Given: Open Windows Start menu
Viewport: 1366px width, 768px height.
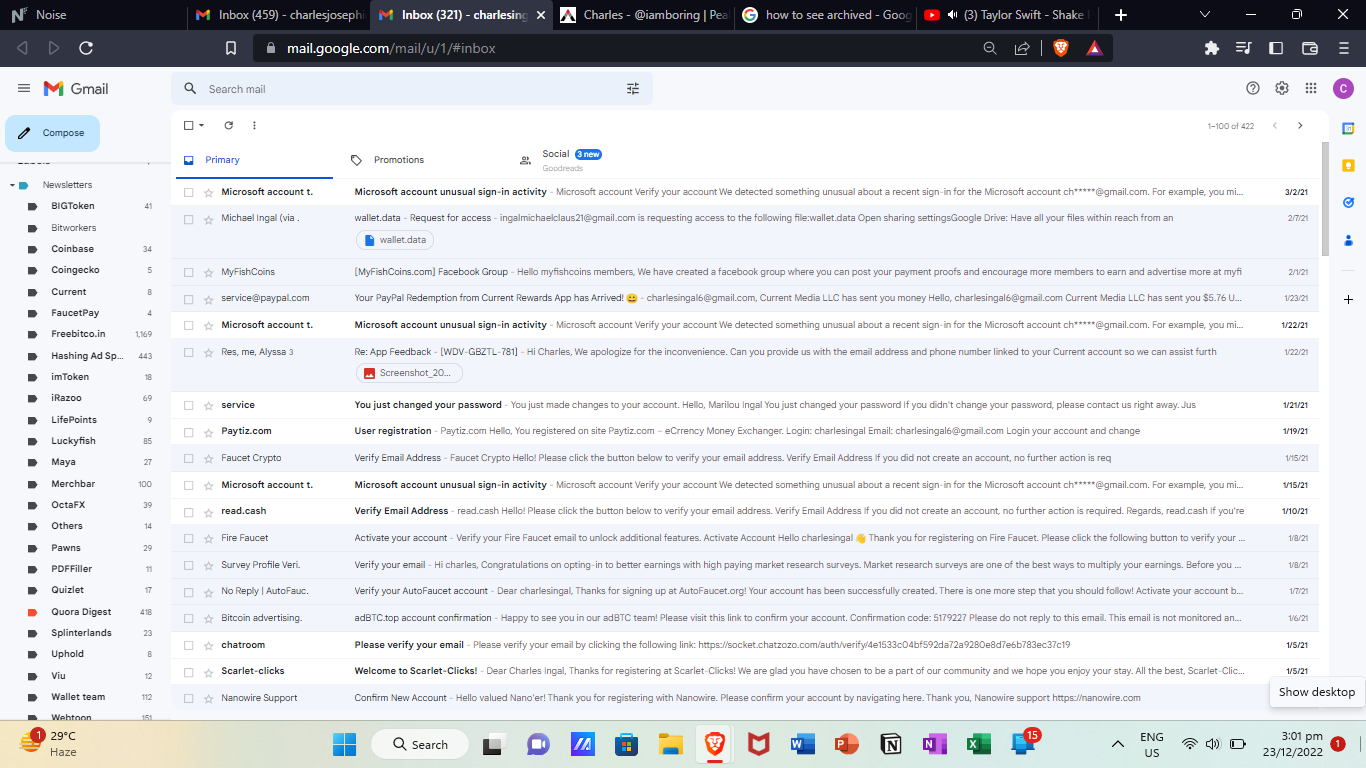Looking at the screenshot, I should point(344,744).
